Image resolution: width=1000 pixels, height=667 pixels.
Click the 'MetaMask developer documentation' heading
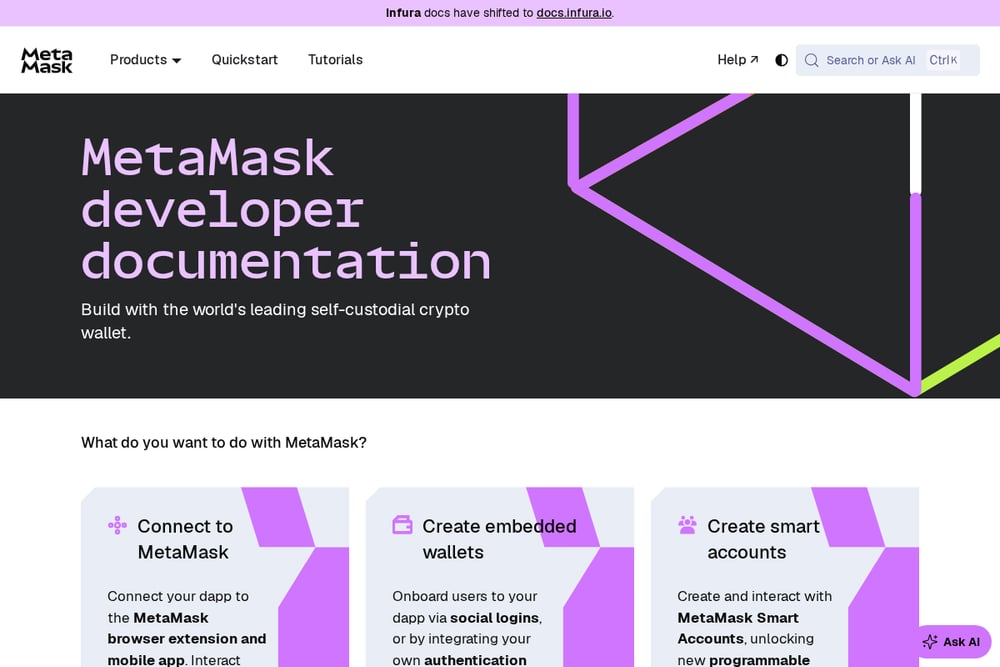click(286, 209)
